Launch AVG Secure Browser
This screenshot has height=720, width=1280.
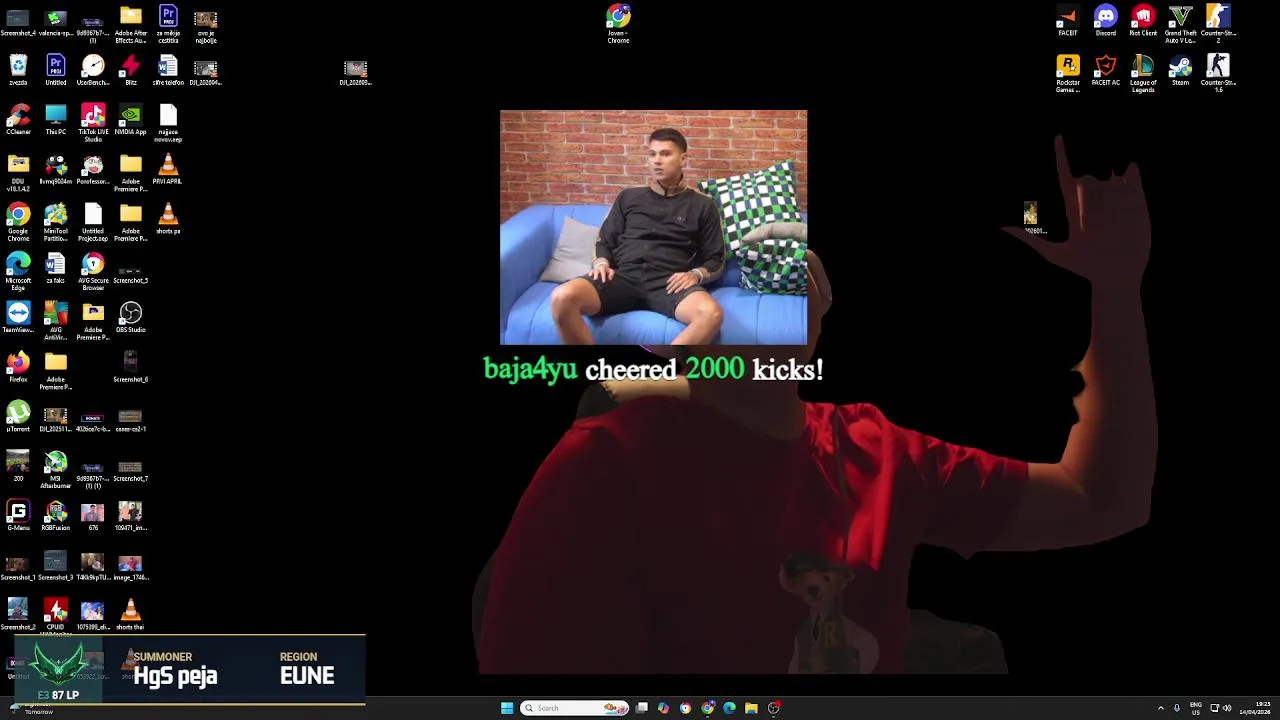click(x=93, y=271)
